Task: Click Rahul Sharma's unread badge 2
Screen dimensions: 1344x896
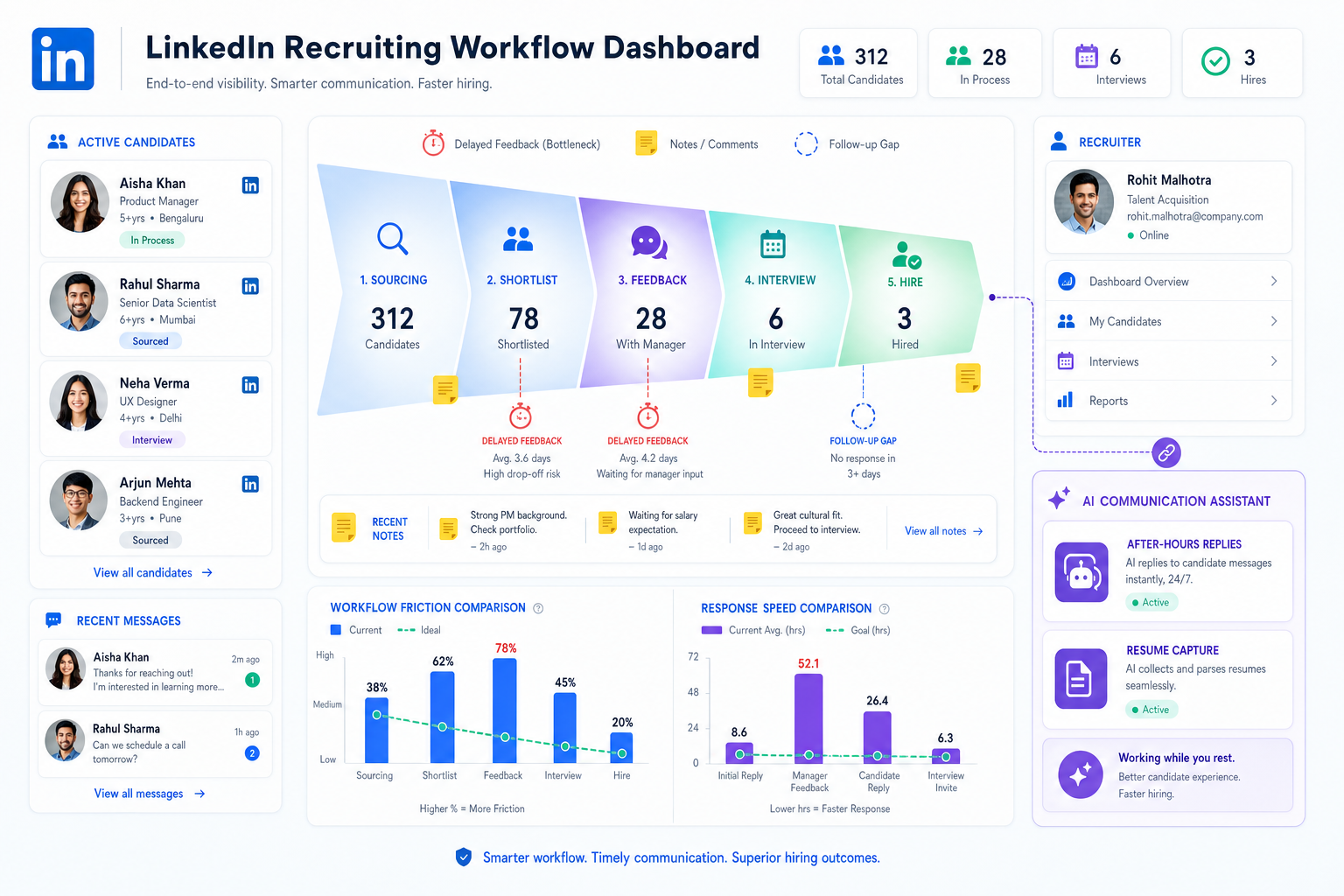Action: [x=252, y=753]
